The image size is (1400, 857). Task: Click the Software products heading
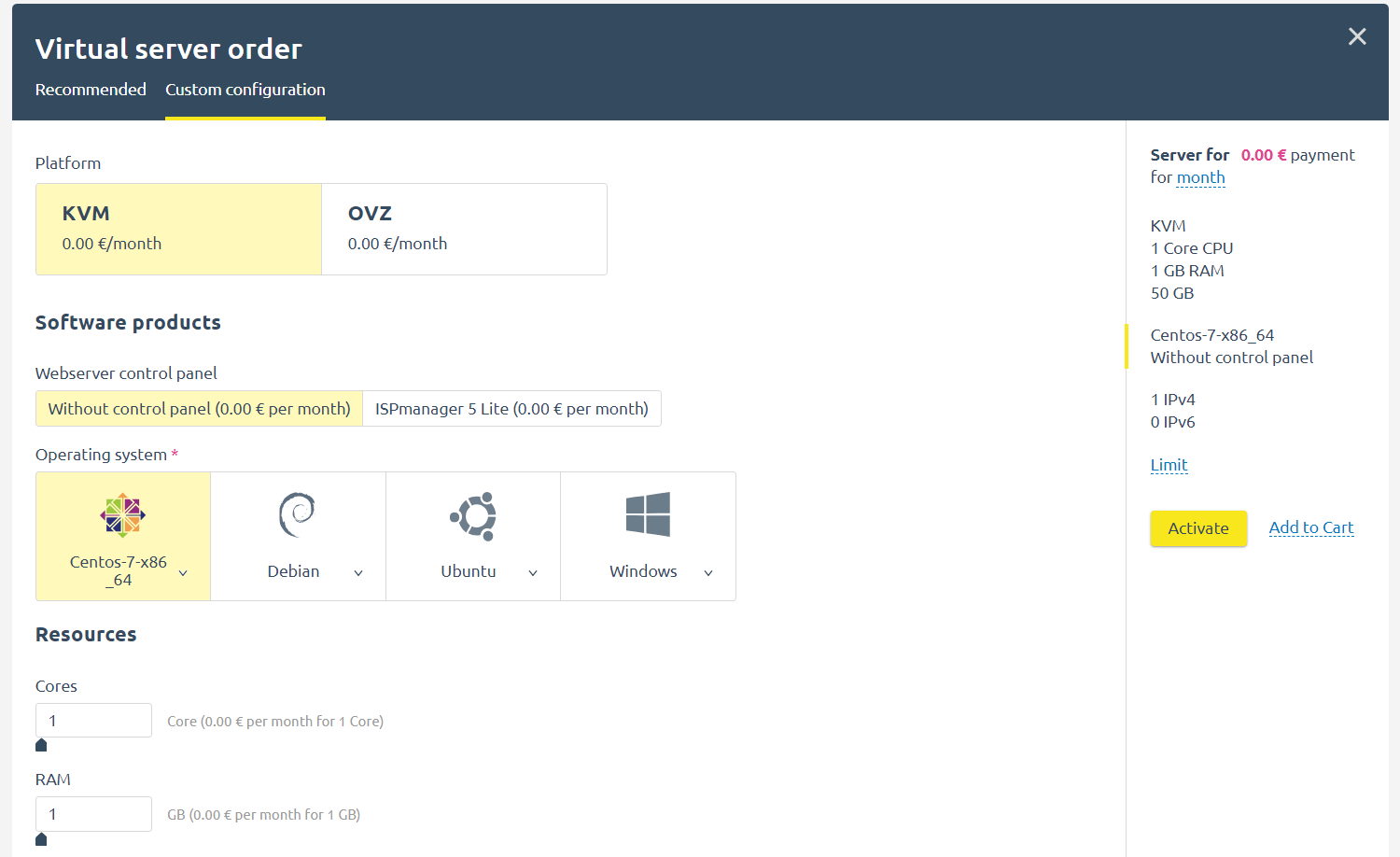(128, 323)
